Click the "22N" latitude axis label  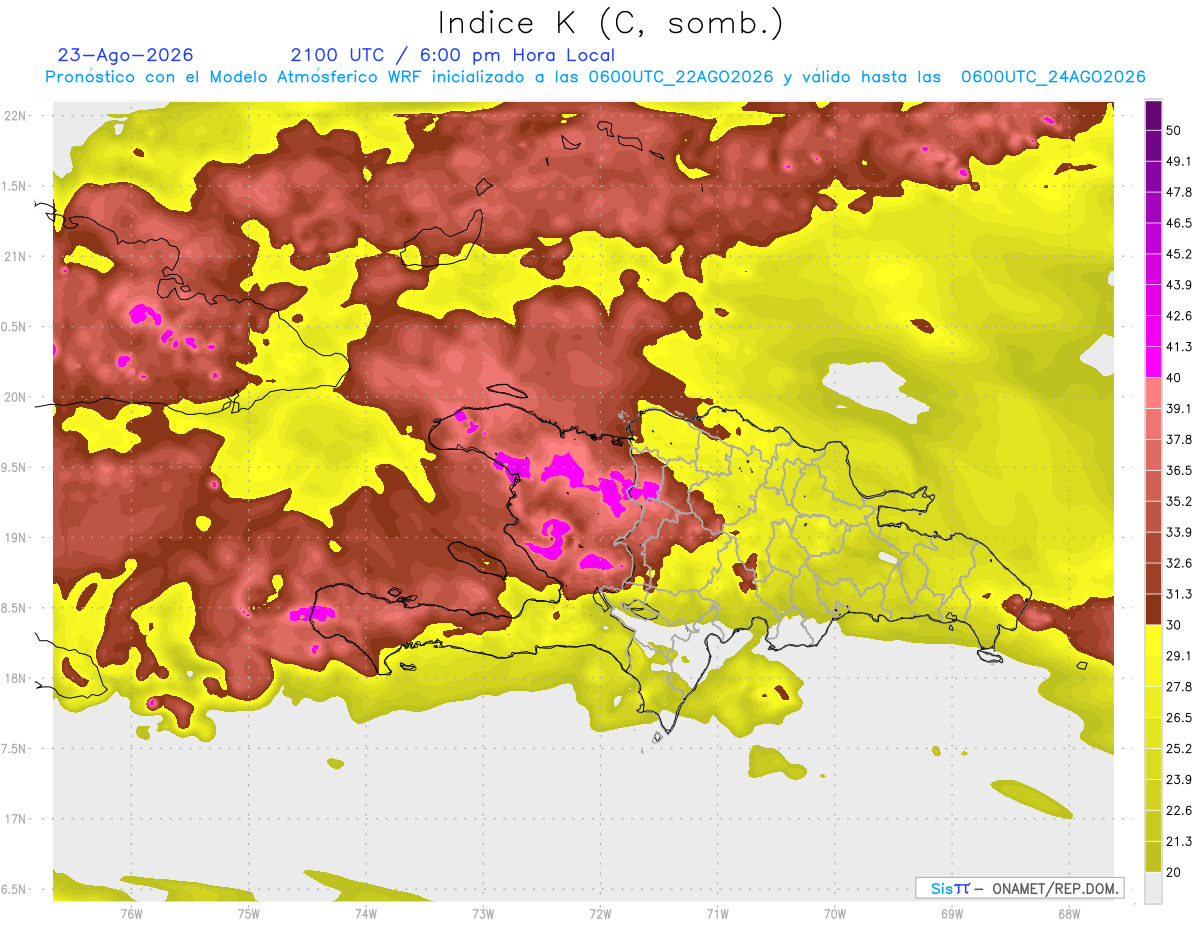[x=17, y=115]
